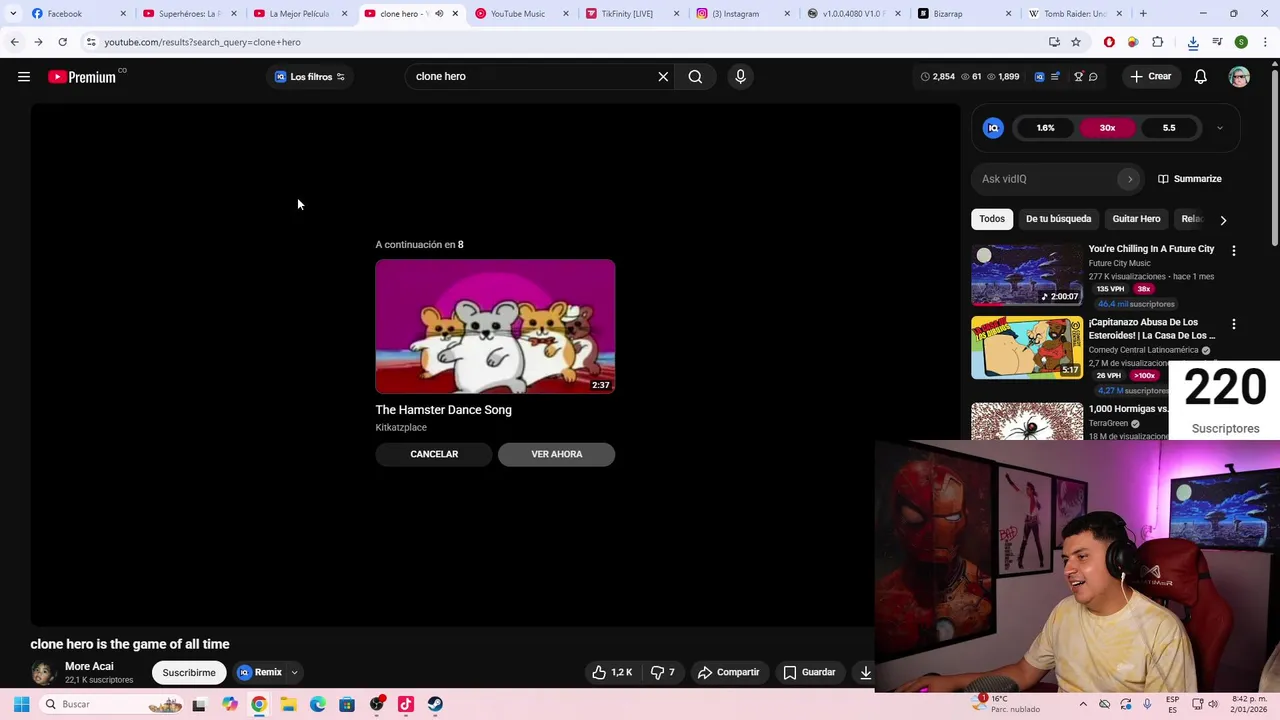
Task: Click the Ask vidIQ input field
Action: coord(1046,179)
